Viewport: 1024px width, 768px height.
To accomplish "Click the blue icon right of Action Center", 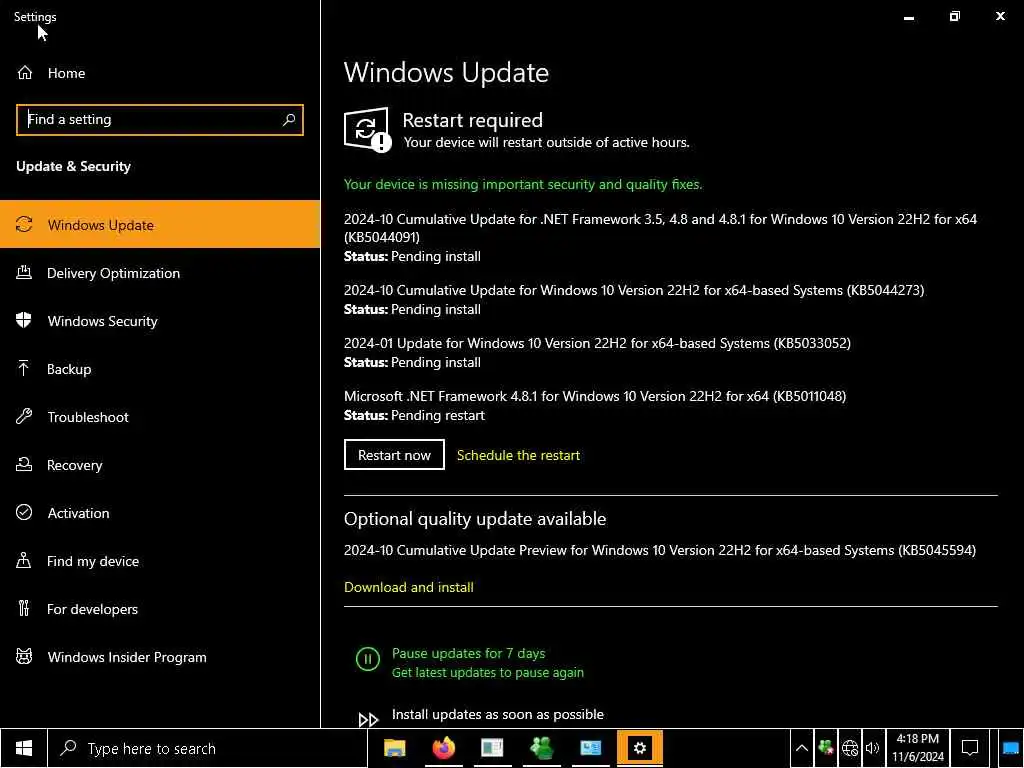I will pos(1011,748).
